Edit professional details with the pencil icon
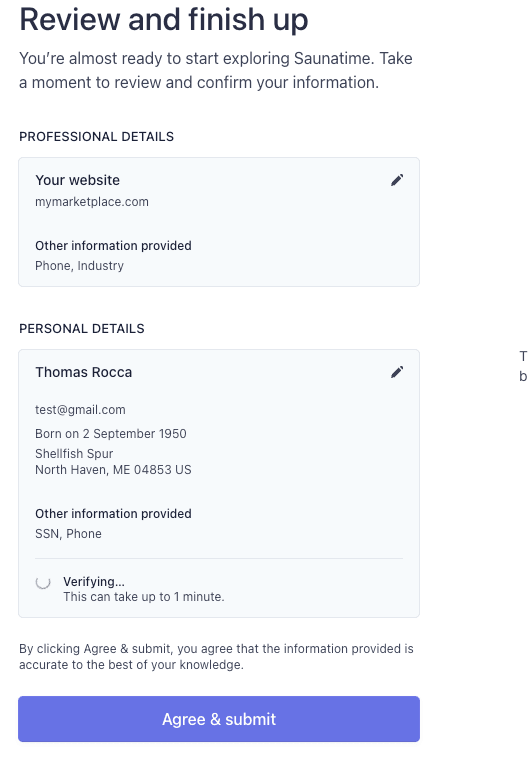Image resolution: width=528 pixels, height=766 pixels. pos(397,180)
